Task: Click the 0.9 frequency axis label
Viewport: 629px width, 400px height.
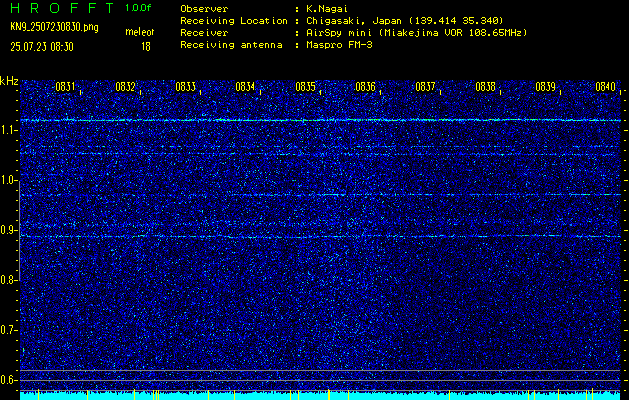Action: (x=9, y=230)
